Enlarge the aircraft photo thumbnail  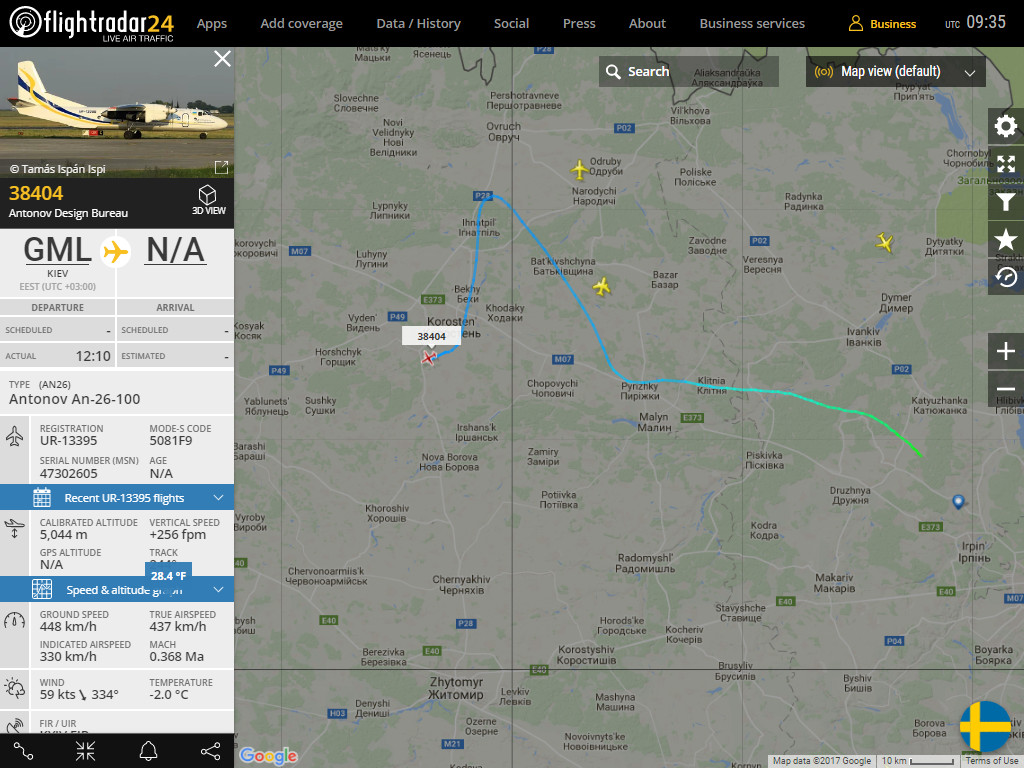pos(221,168)
